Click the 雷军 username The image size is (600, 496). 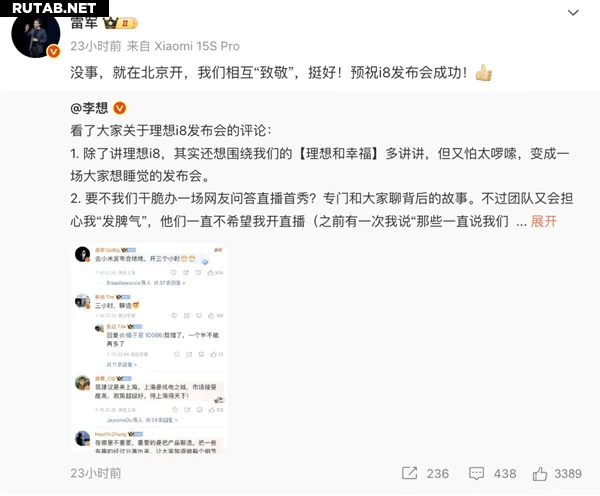click(84, 23)
